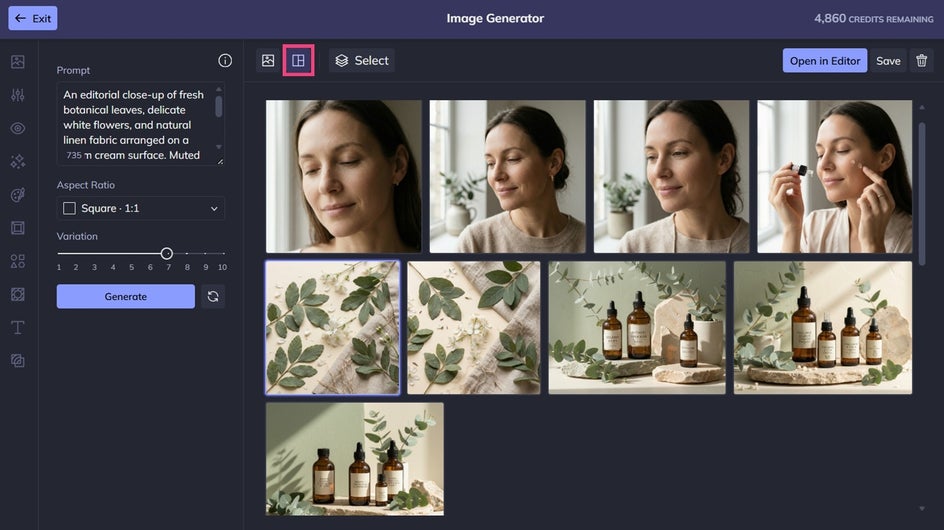The width and height of the screenshot is (944, 530).
Task: Click the gallery scroll-down arrow
Action: (922, 509)
